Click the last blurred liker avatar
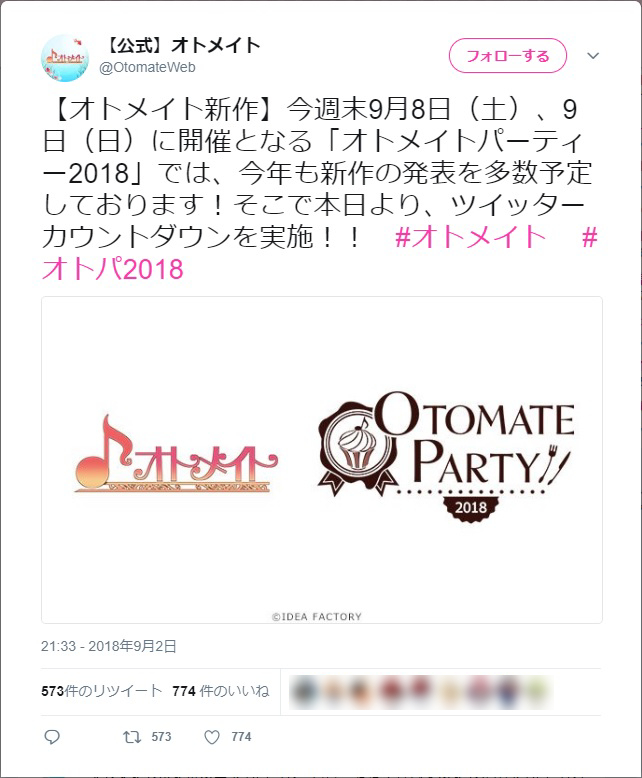642x778 pixels. pyautogui.click(x=536, y=691)
